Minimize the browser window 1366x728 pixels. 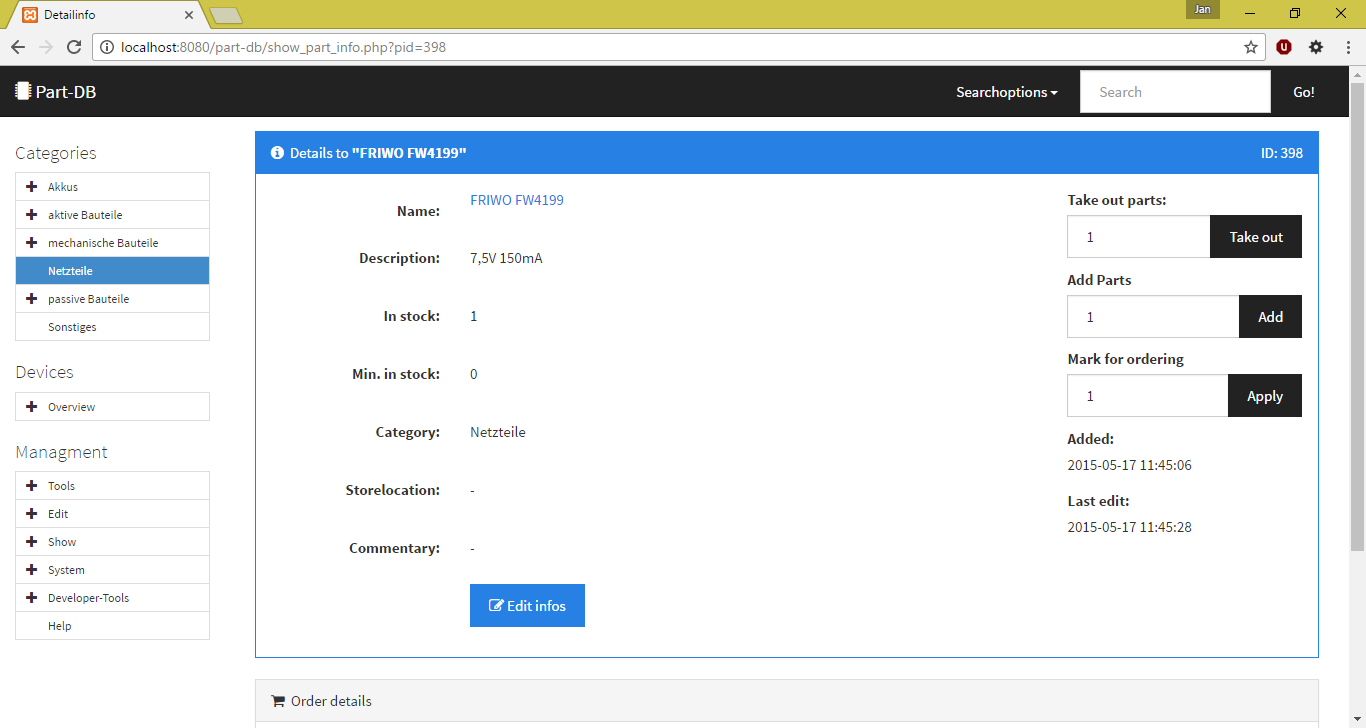1250,13
